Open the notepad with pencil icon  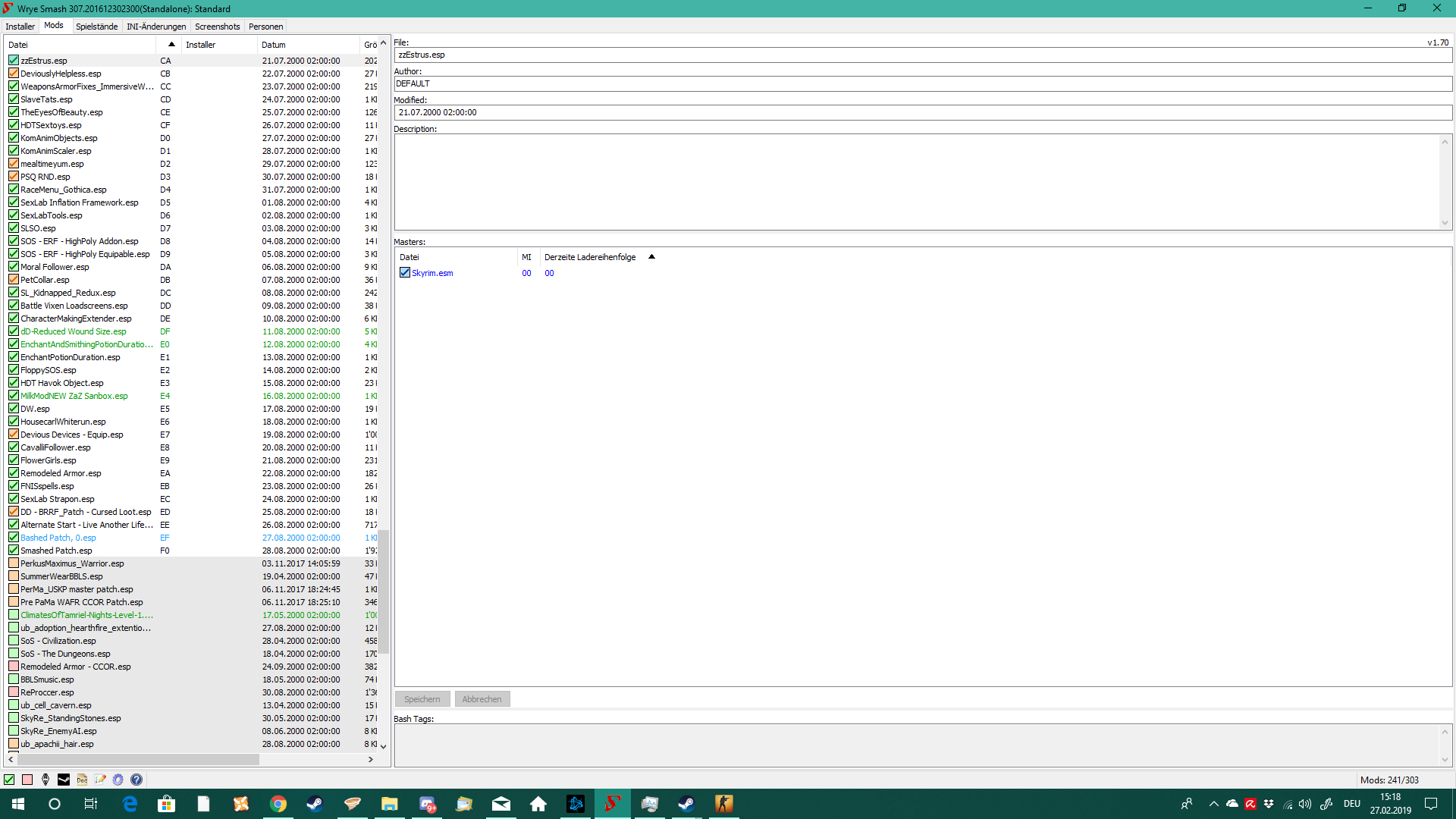(x=100, y=780)
